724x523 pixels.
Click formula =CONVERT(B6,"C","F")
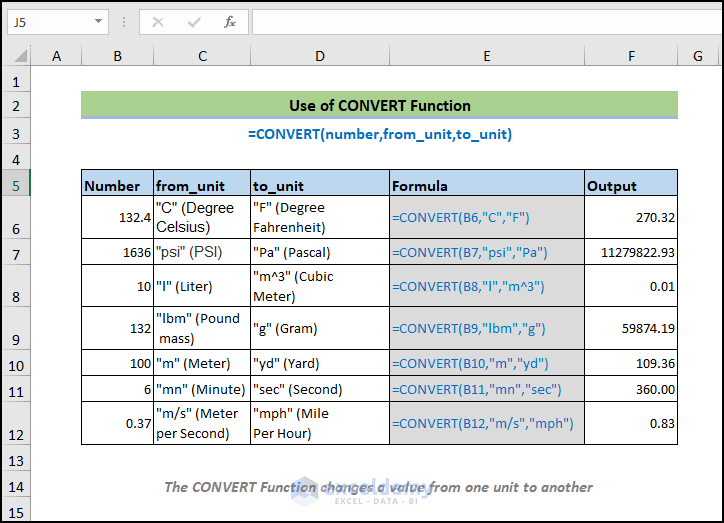click(487, 217)
